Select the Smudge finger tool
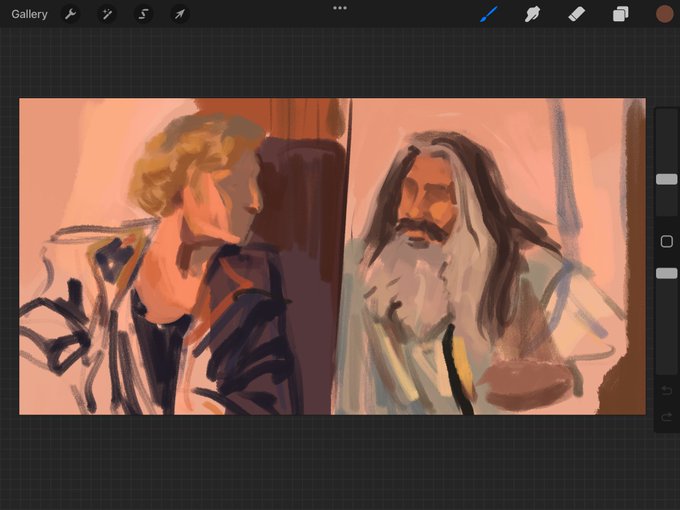The width and height of the screenshot is (680, 510). pos(532,14)
